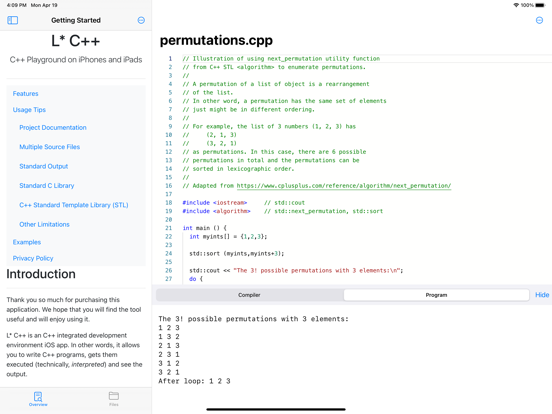The image size is (552, 414).
Task: Click the 'int myints[] = {1,2,3};' line
Action: [228, 237]
